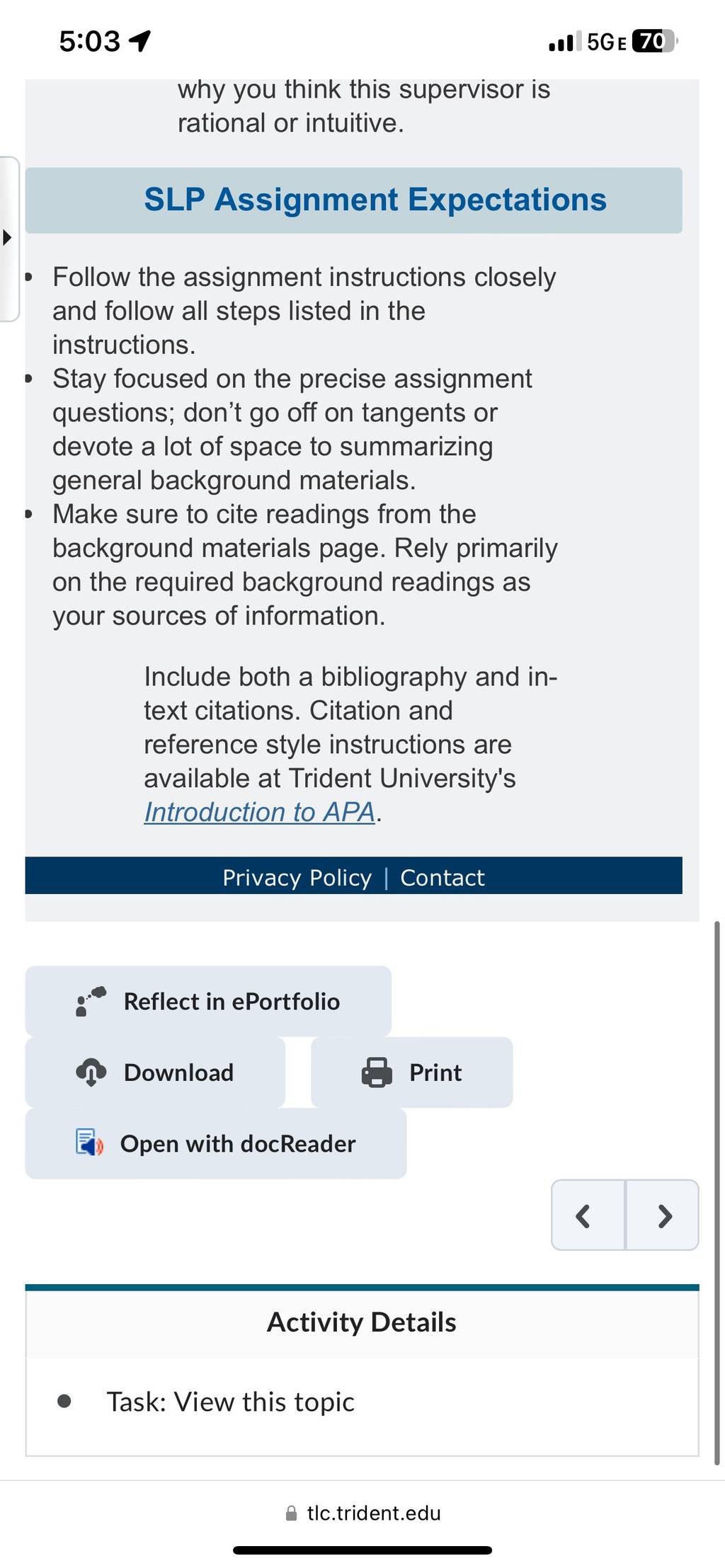Tap the padlock icon in address bar
The width and height of the screenshot is (725, 1568).
291,1513
